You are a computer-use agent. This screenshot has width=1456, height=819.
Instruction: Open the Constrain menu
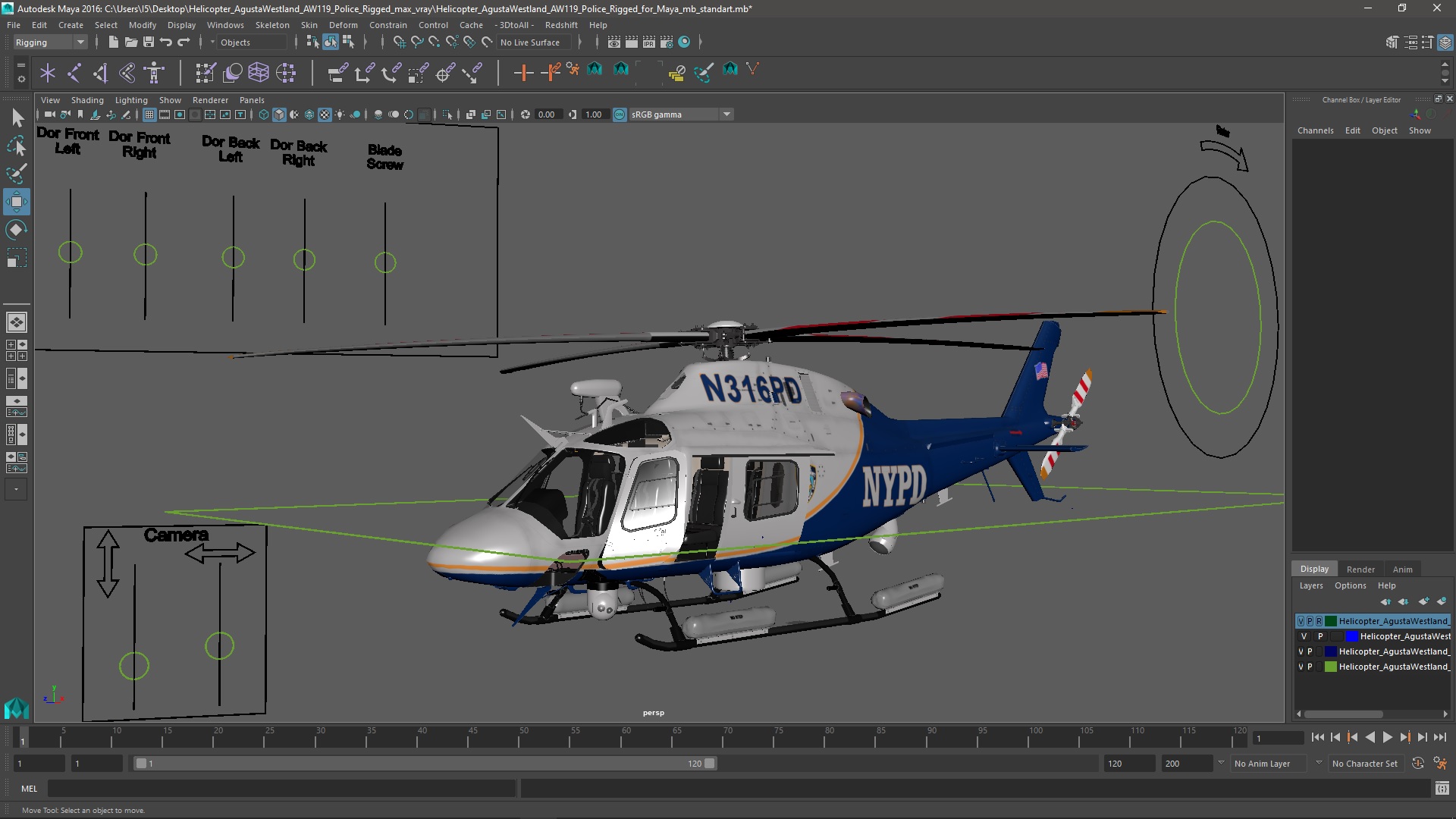point(388,25)
